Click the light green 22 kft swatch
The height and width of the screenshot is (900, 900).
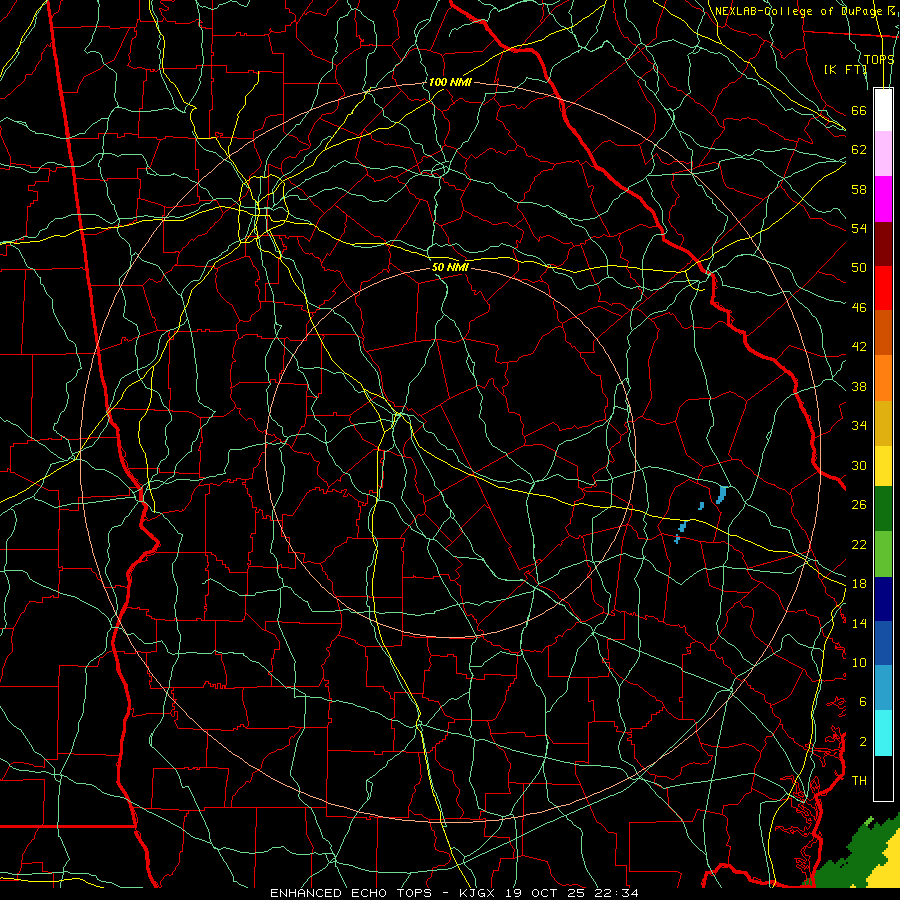[883, 554]
